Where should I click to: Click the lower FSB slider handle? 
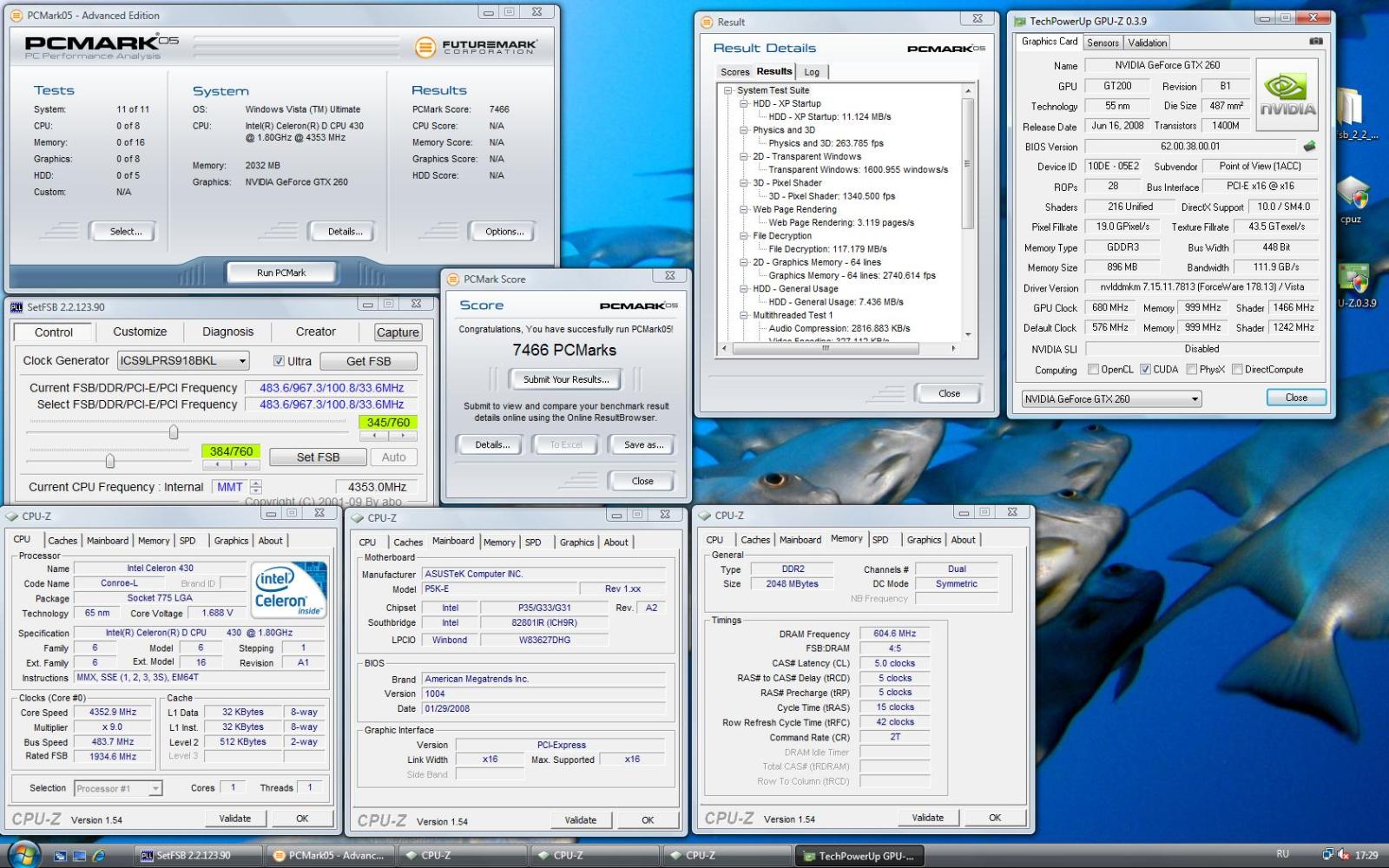pyautogui.click(x=109, y=460)
